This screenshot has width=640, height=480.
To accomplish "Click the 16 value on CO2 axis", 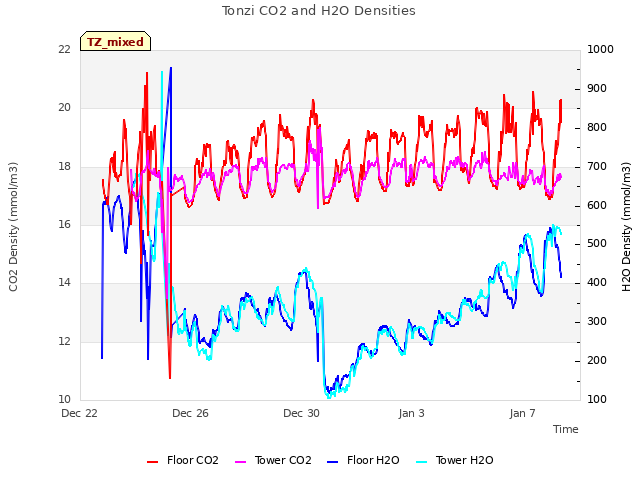I will coord(64,224).
